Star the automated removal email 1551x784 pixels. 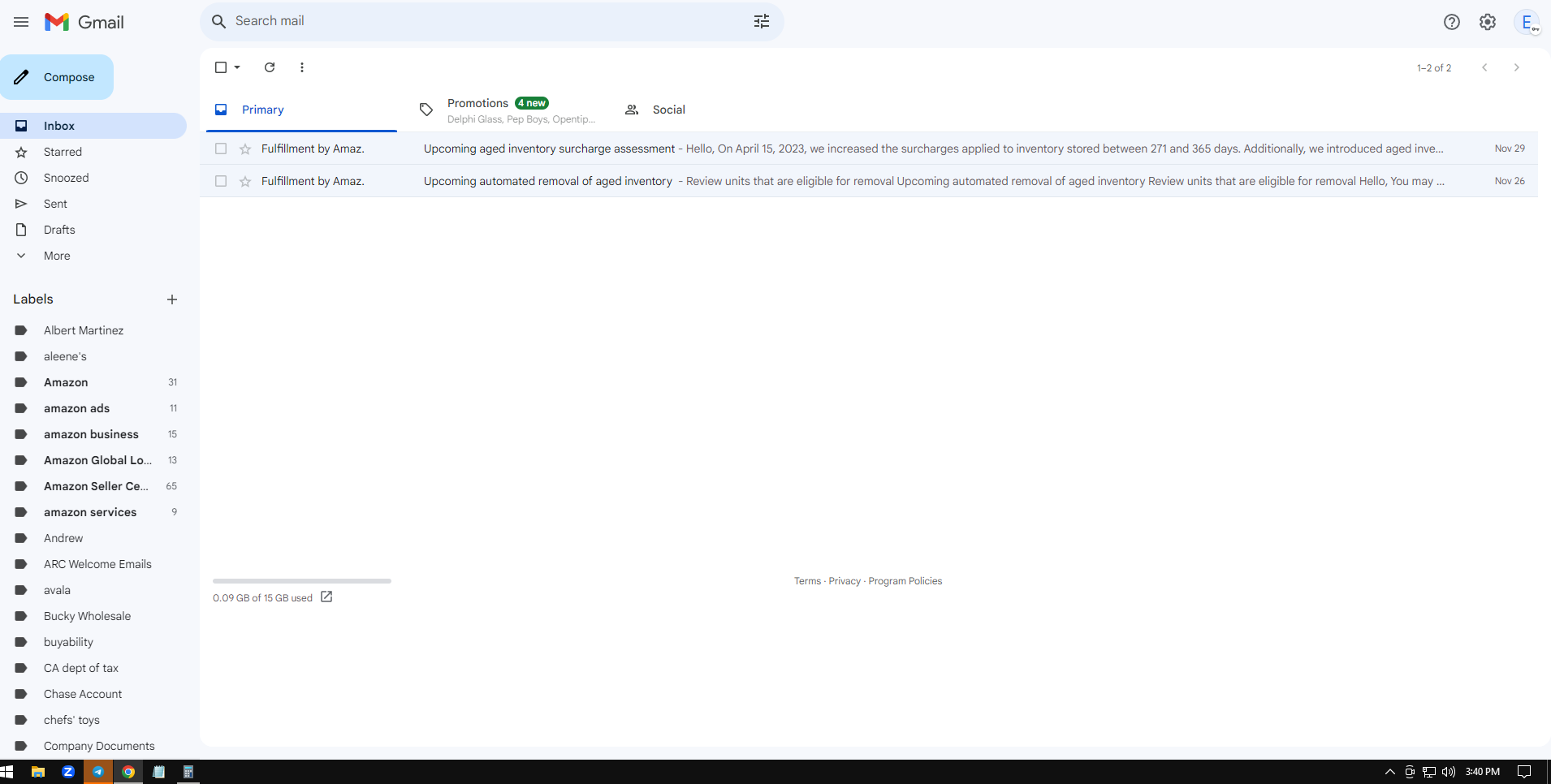click(245, 181)
